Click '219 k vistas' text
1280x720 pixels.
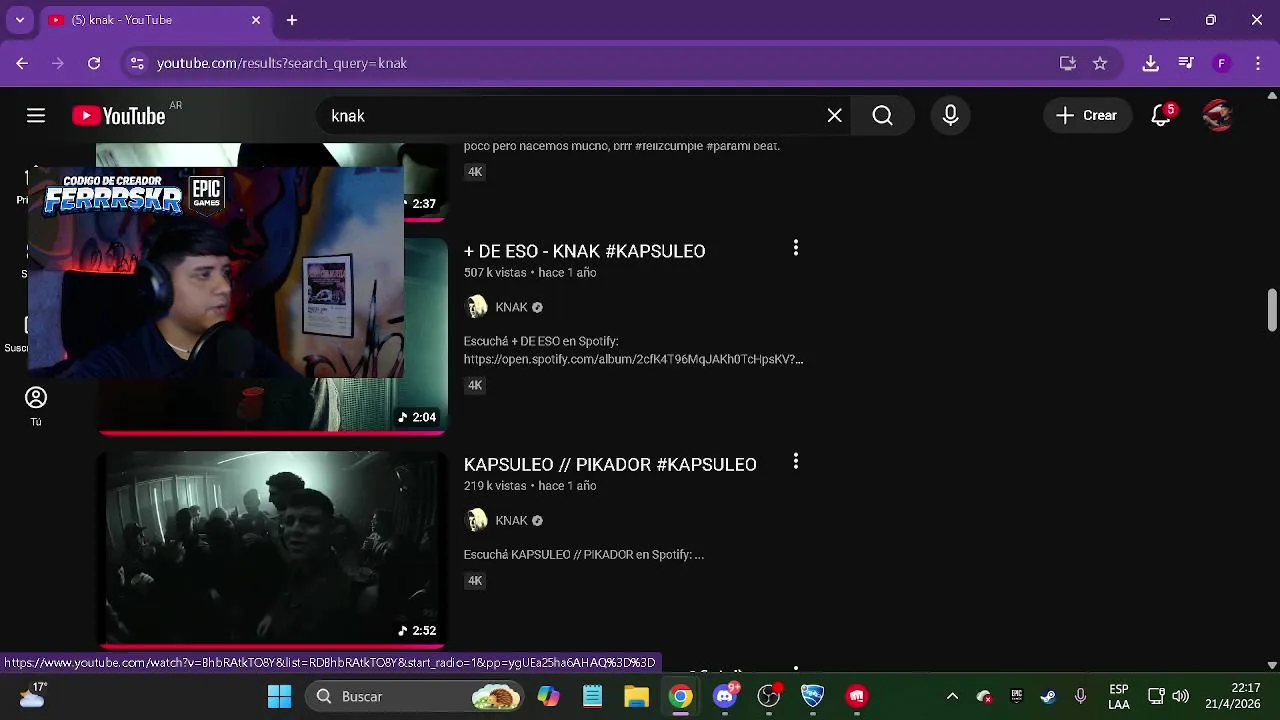[x=495, y=486]
